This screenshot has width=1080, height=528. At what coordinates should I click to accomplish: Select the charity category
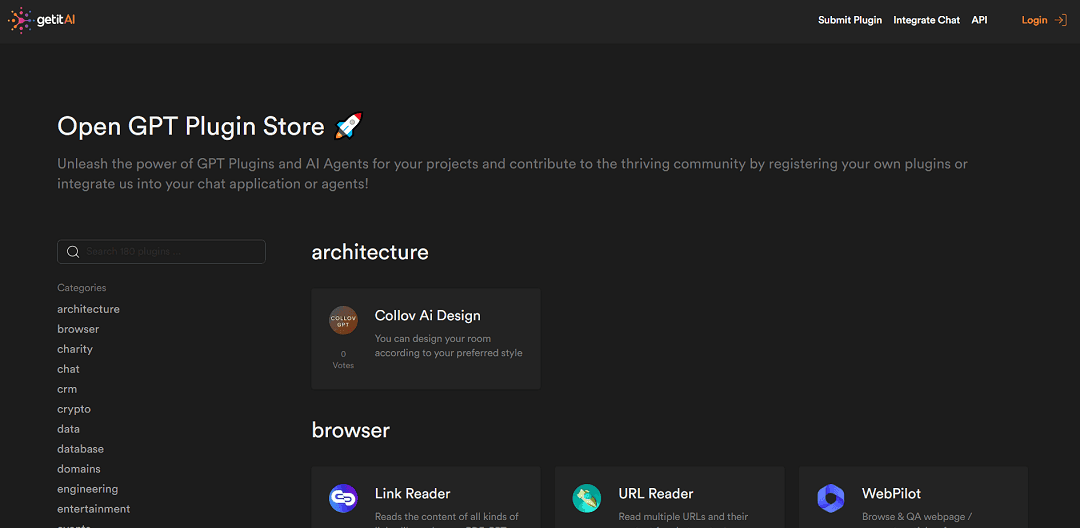pos(75,349)
